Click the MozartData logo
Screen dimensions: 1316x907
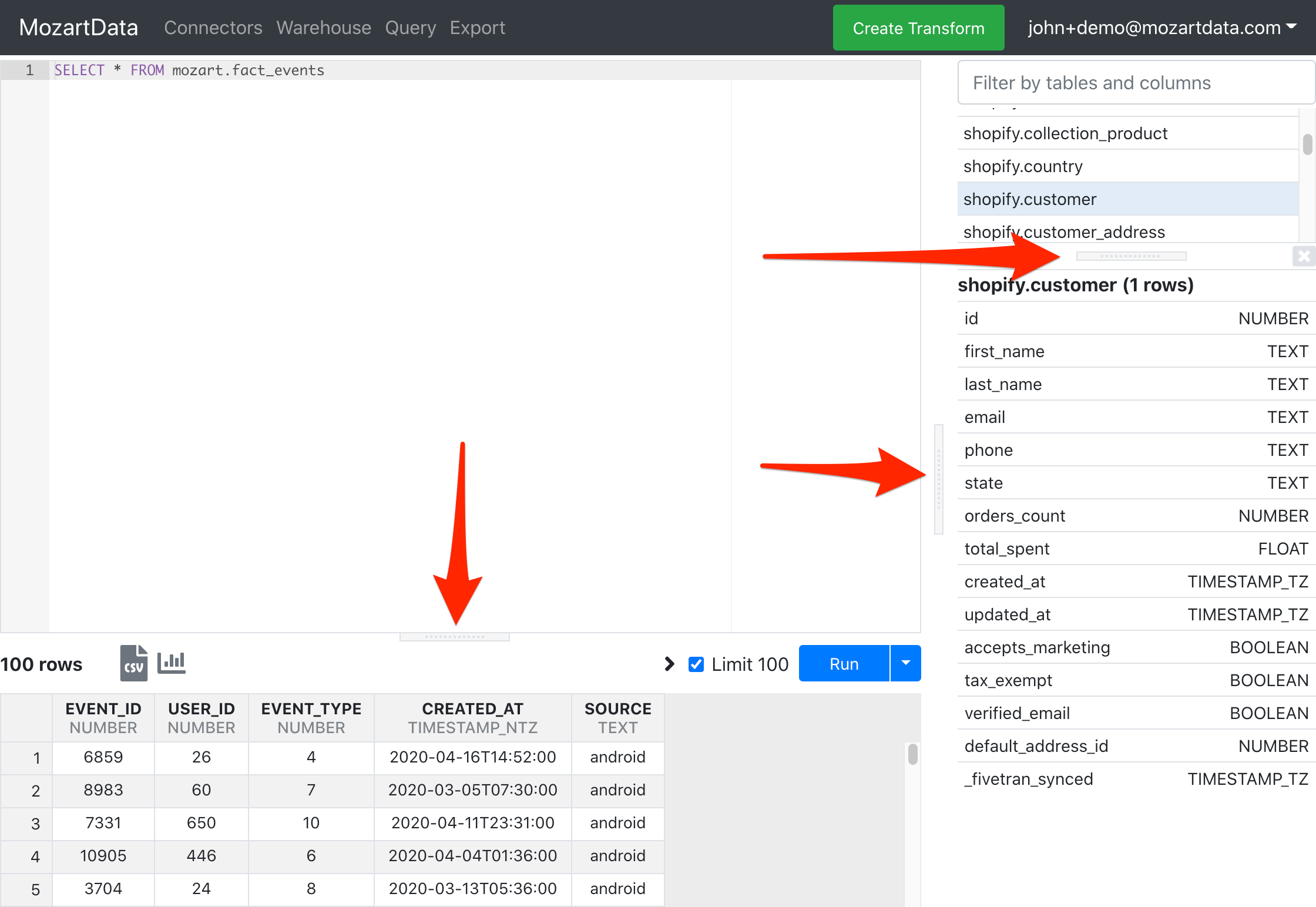[x=79, y=28]
